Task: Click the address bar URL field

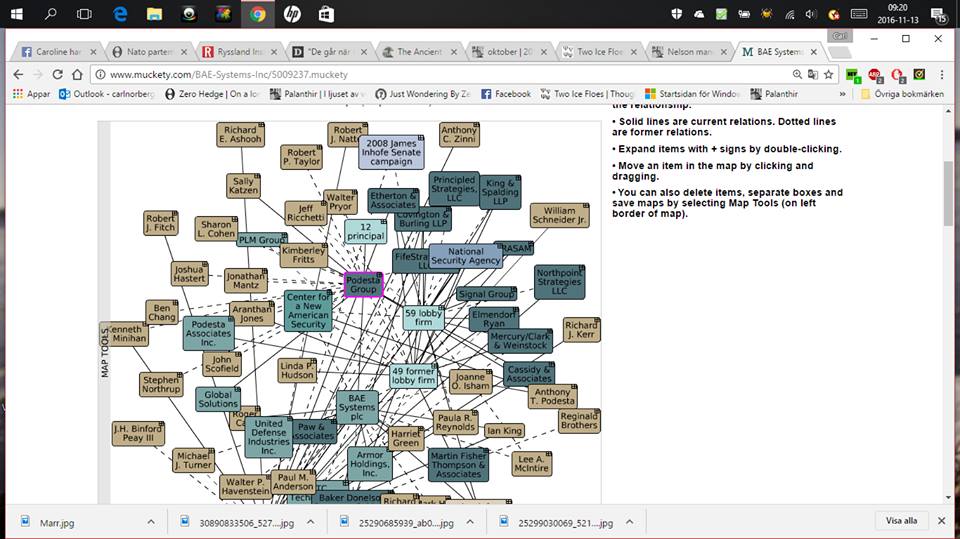Action: (x=400, y=74)
